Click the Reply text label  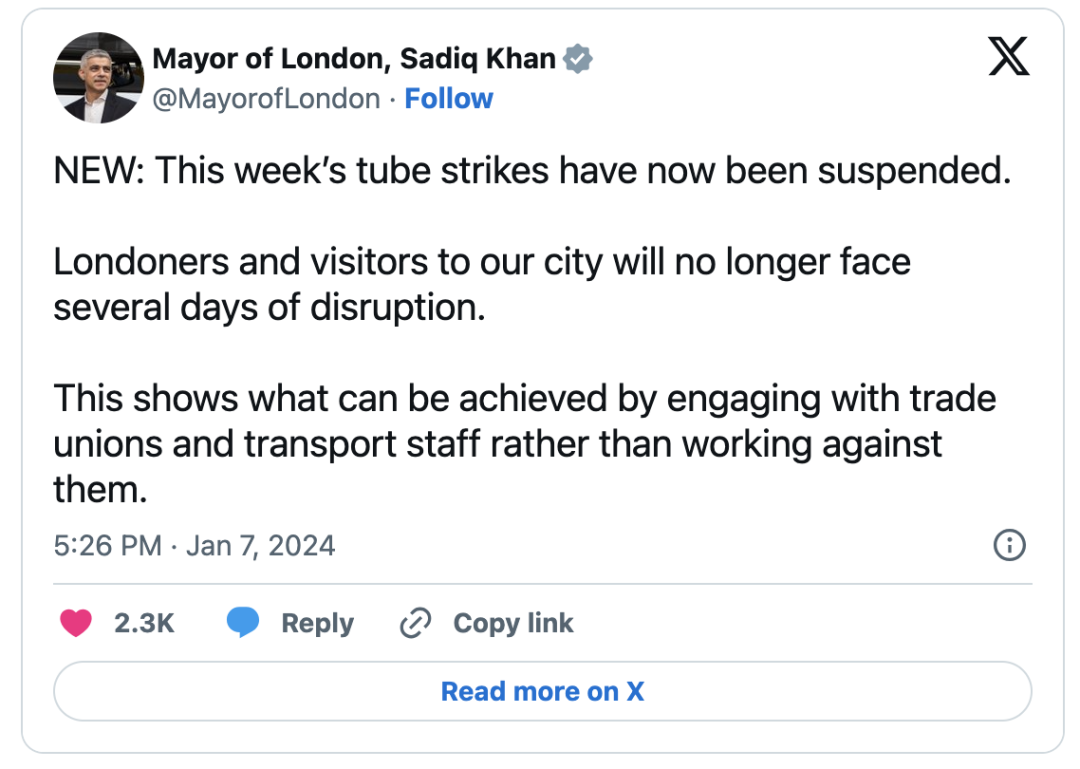coord(317,623)
